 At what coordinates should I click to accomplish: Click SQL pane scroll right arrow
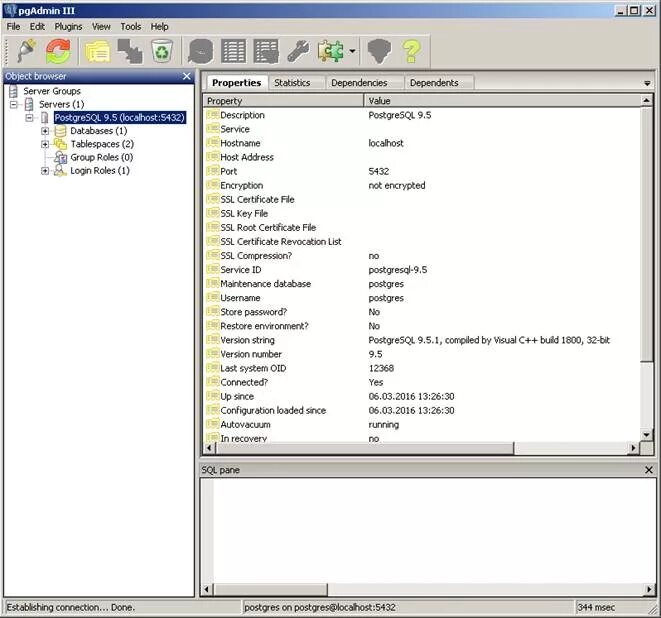(x=649, y=589)
